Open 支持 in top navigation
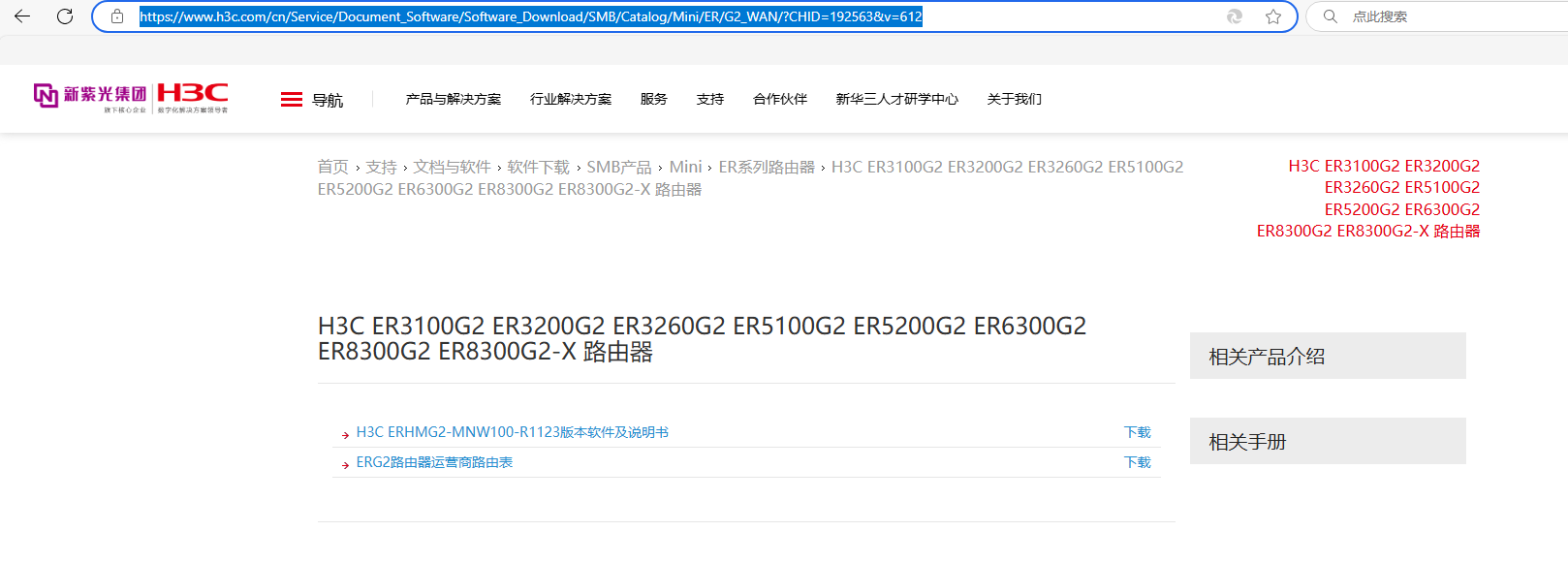Image resolution: width=1568 pixels, height=563 pixels. pyautogui.click(x=710, y=99)
